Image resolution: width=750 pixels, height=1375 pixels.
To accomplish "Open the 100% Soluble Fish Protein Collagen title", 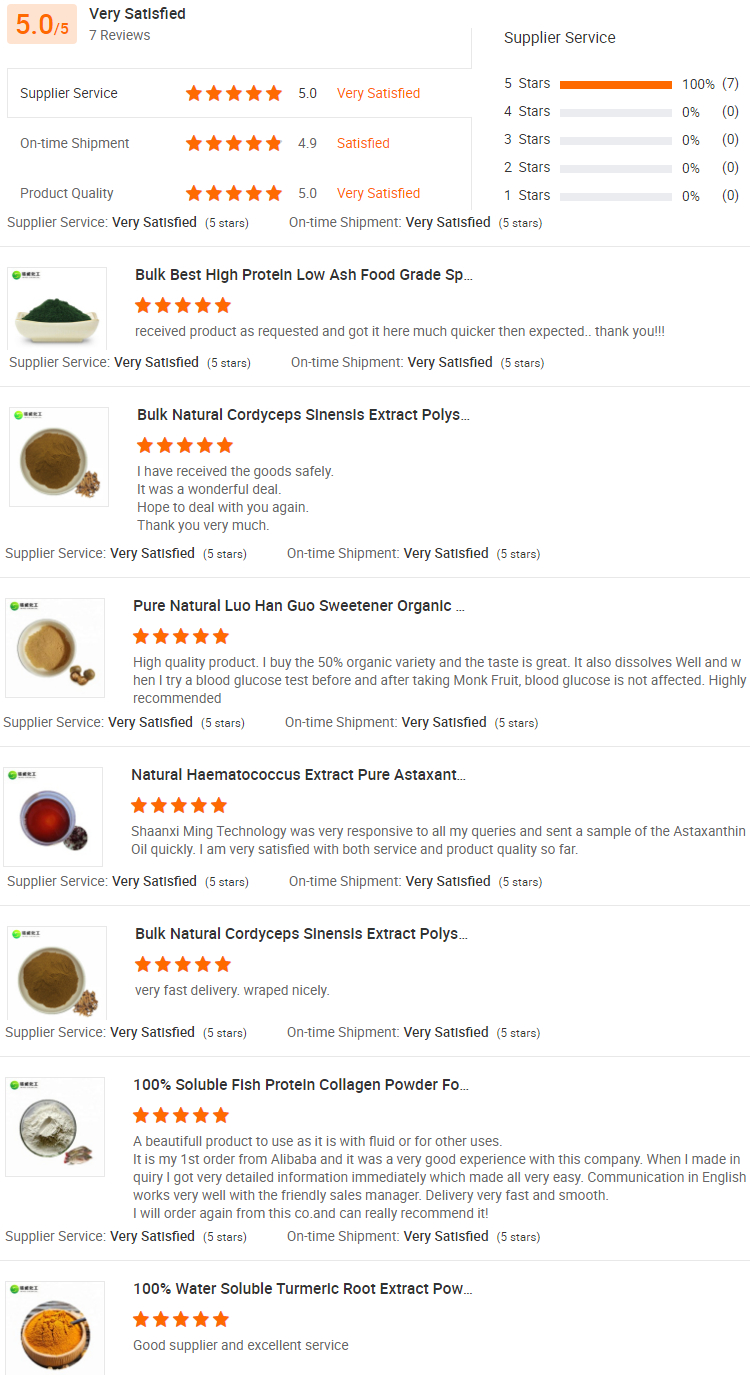I will 301,1085.
